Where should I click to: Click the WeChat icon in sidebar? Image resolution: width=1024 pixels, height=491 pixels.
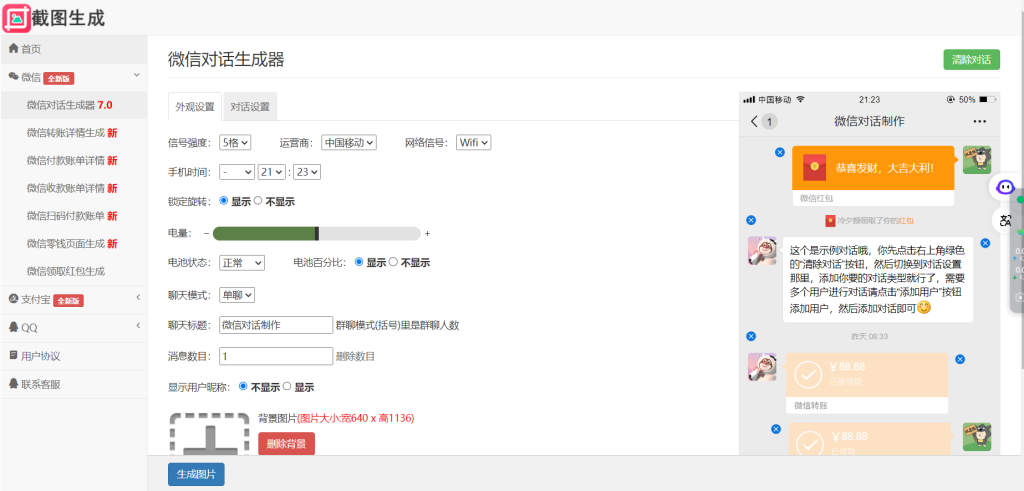point(13,77)
